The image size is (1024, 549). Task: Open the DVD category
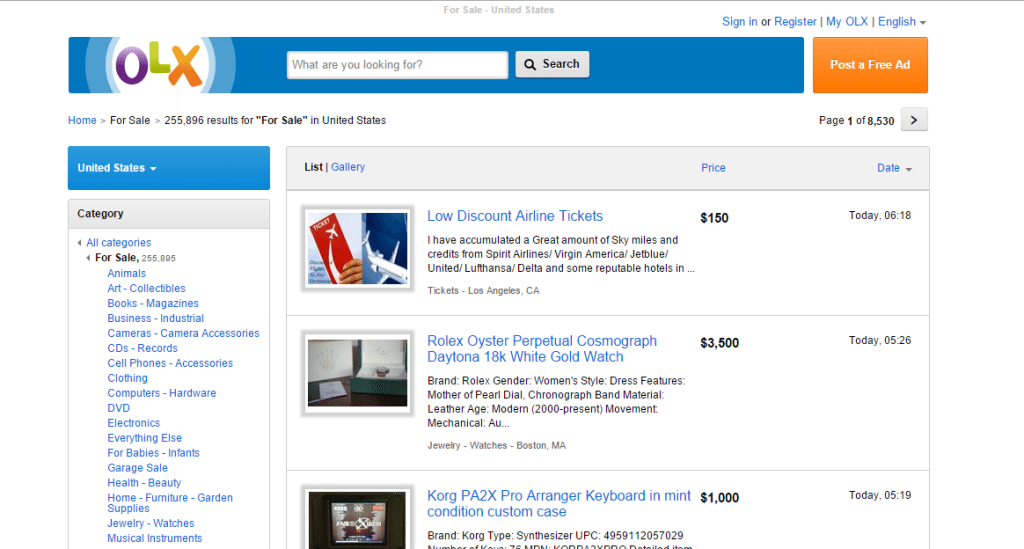(118, 409)
